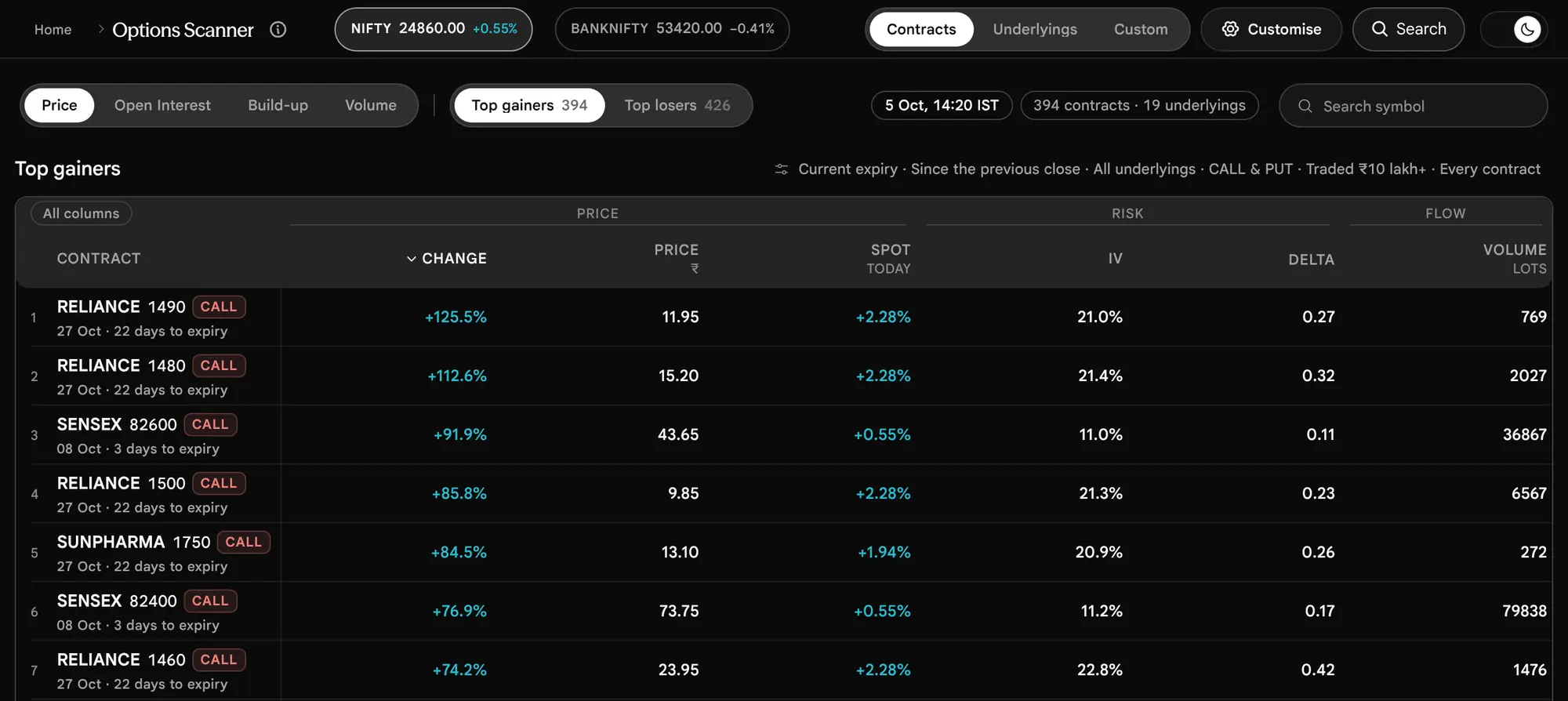
Task: Switch to the Contracts view
Action: [921, 29]
